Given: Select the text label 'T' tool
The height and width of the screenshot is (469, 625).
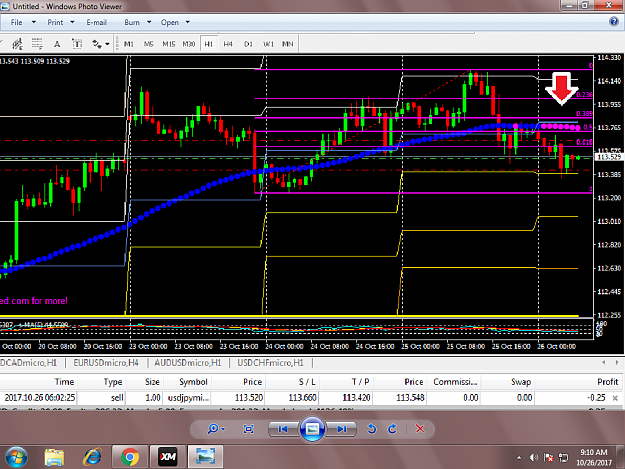Looking at the screenshot, I should click(x=77, y=44).
